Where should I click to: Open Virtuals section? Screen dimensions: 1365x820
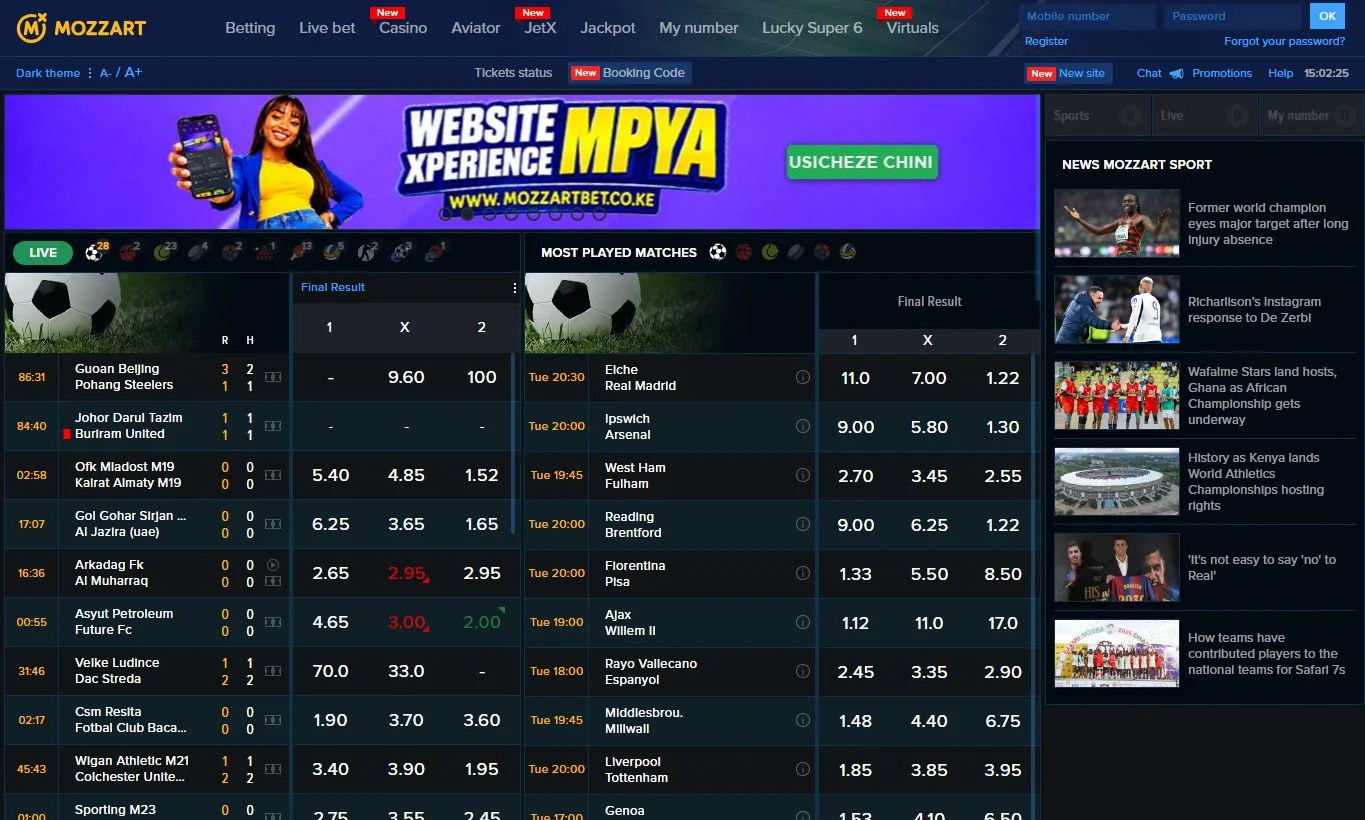pyautogui.click(x=913, y=28)
